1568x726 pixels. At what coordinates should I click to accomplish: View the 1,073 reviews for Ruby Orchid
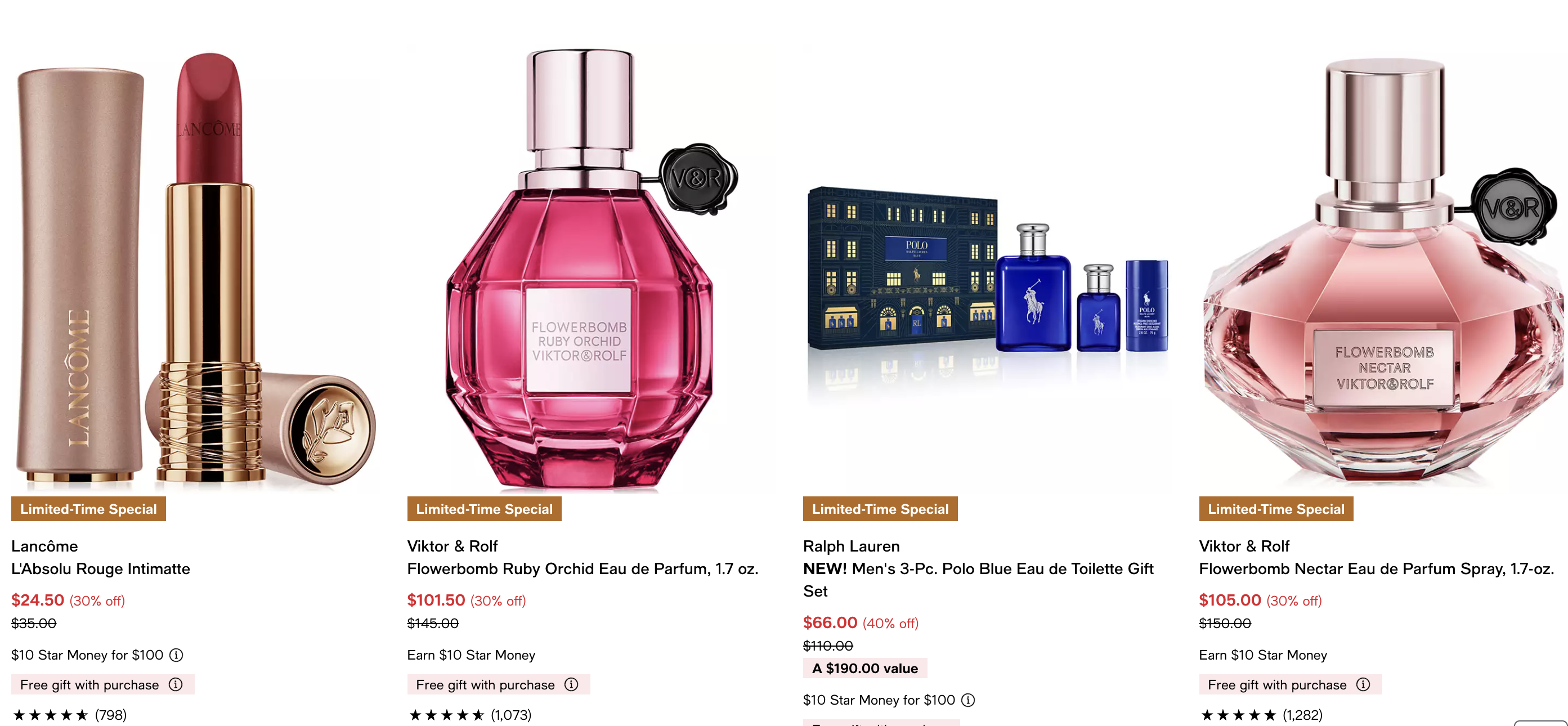[x=469, y=715]
